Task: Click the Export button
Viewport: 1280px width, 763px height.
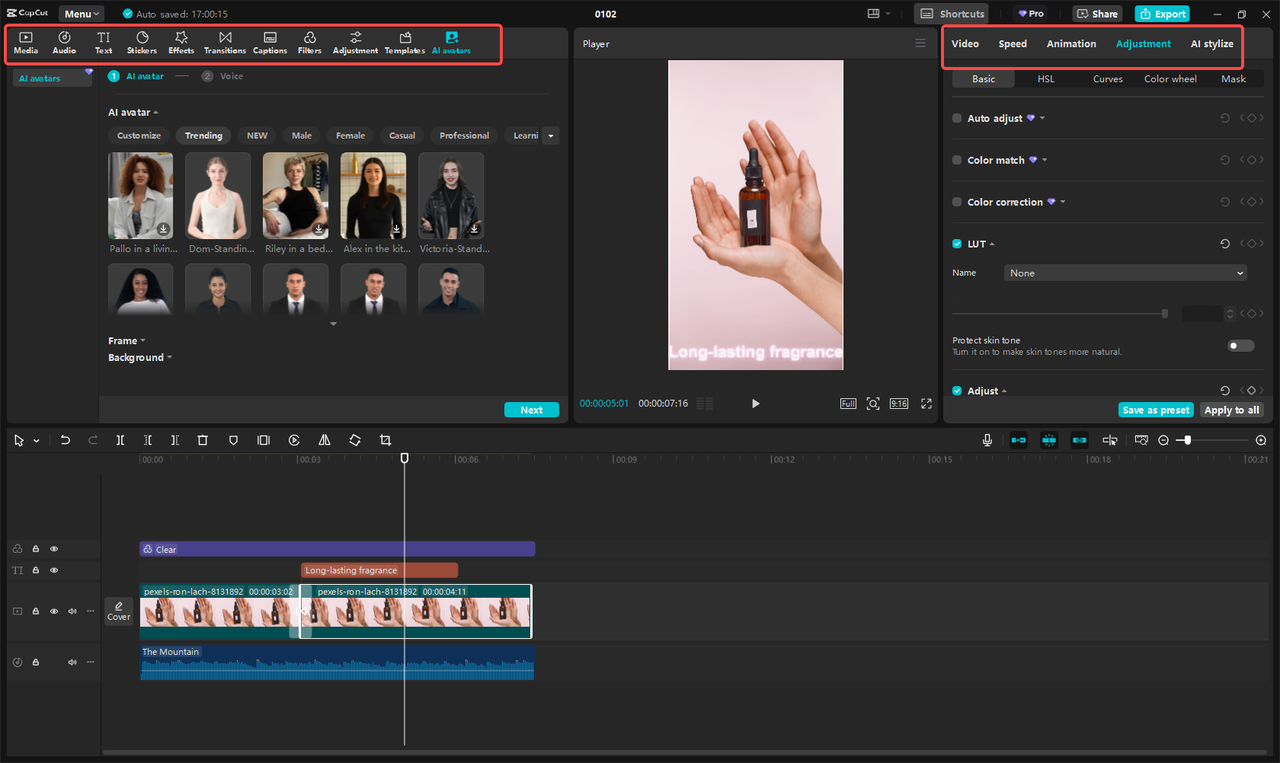Action: pos(1162,14)
